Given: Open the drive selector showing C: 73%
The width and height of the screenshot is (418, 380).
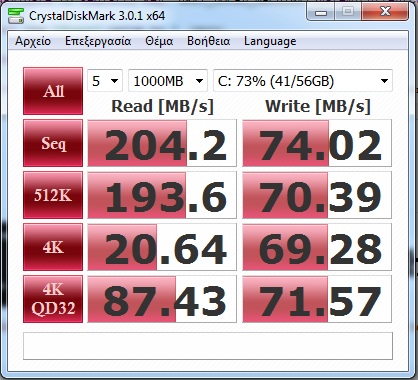Looking at the screenshot, I should pyautogui.click(x=303, y=81).
